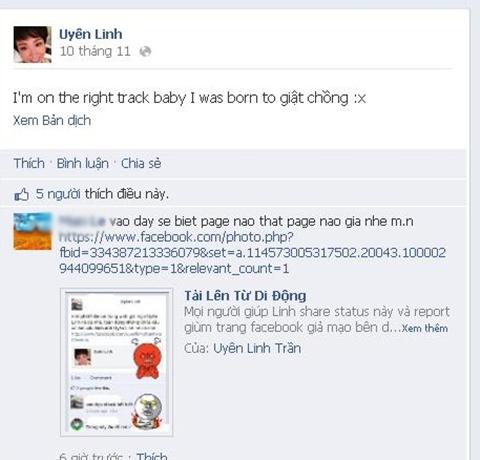Click Xem Bản dịch to translate post
Image resolution: width=480 pixels, height=460 pixels.
52,120
